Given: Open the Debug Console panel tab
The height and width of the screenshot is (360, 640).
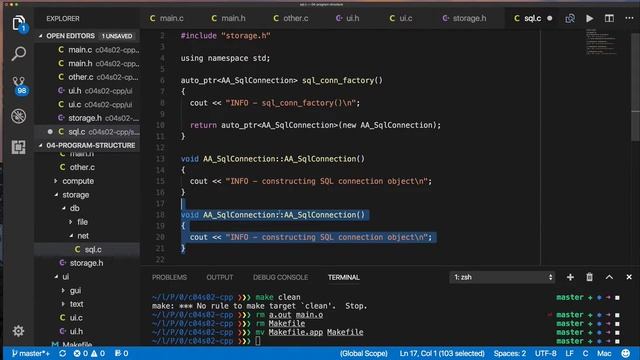Looking at the screenshot, I should click(x=280, y=277).
